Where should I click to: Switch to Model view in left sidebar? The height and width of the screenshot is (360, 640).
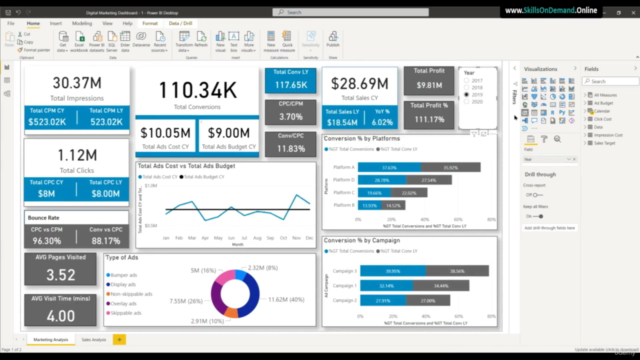coord(7,94)
